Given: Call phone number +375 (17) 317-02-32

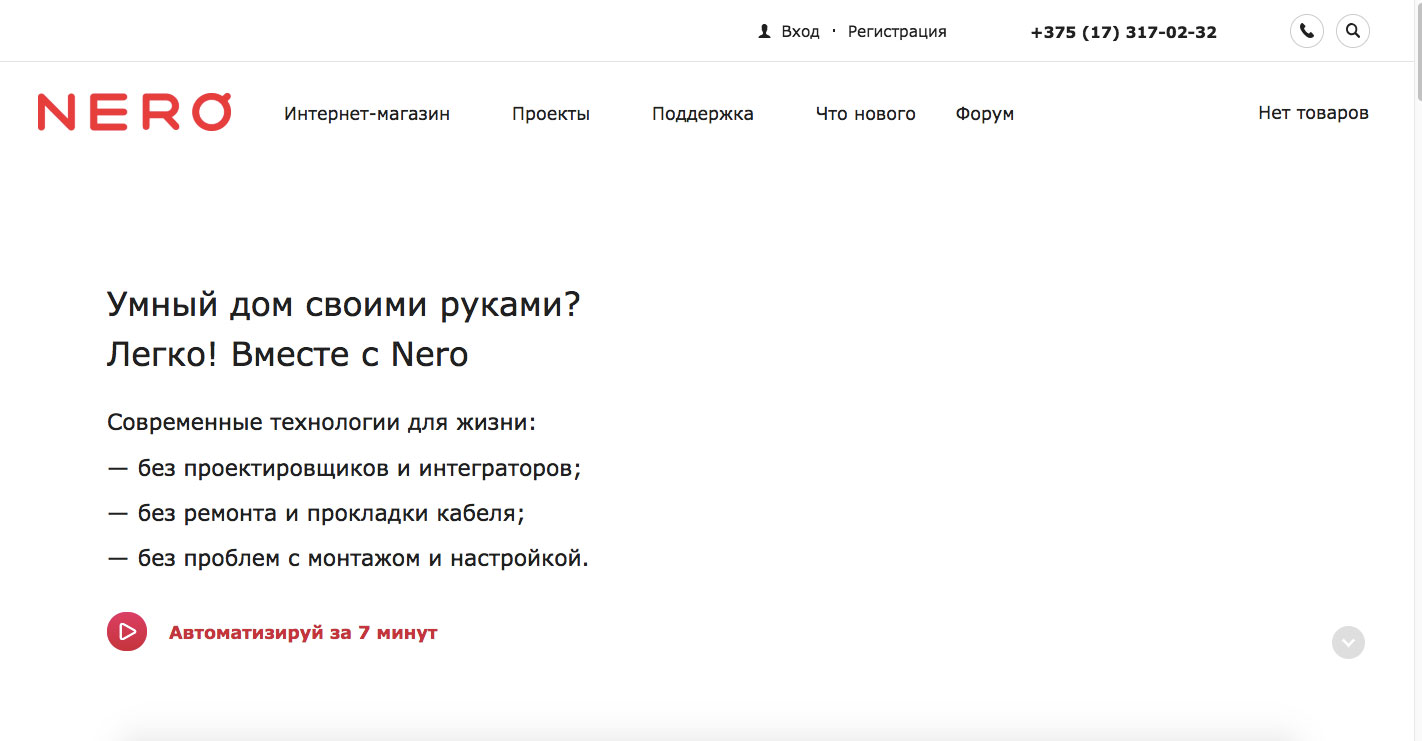Looking at the screenshot, I should point(1124,32).
